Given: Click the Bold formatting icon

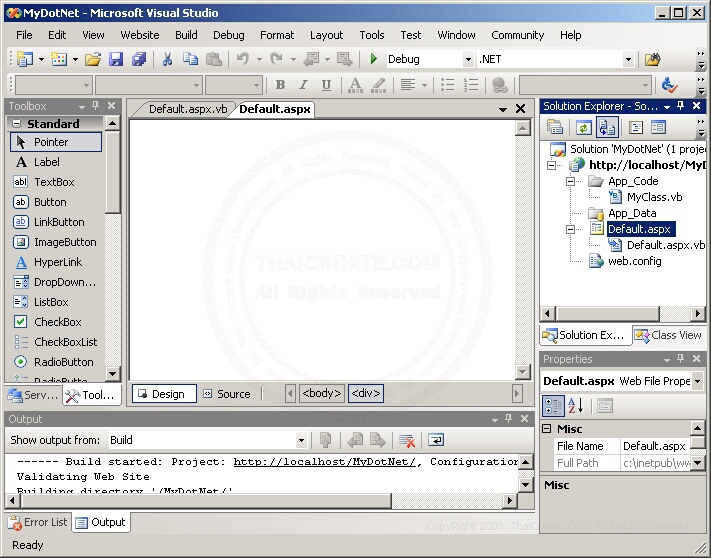Looking at the screenshot, I should tap(280, 85).
